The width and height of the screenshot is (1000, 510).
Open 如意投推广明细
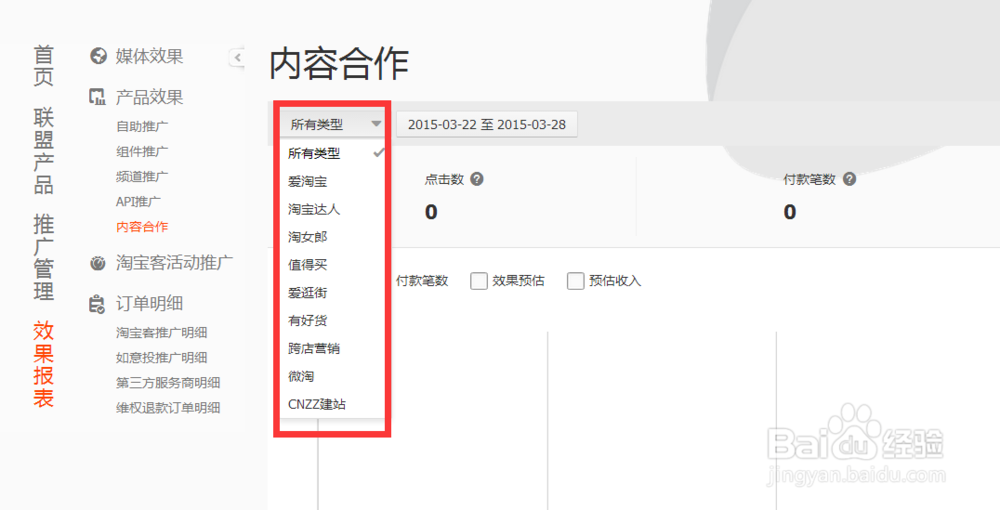(161, 357)
